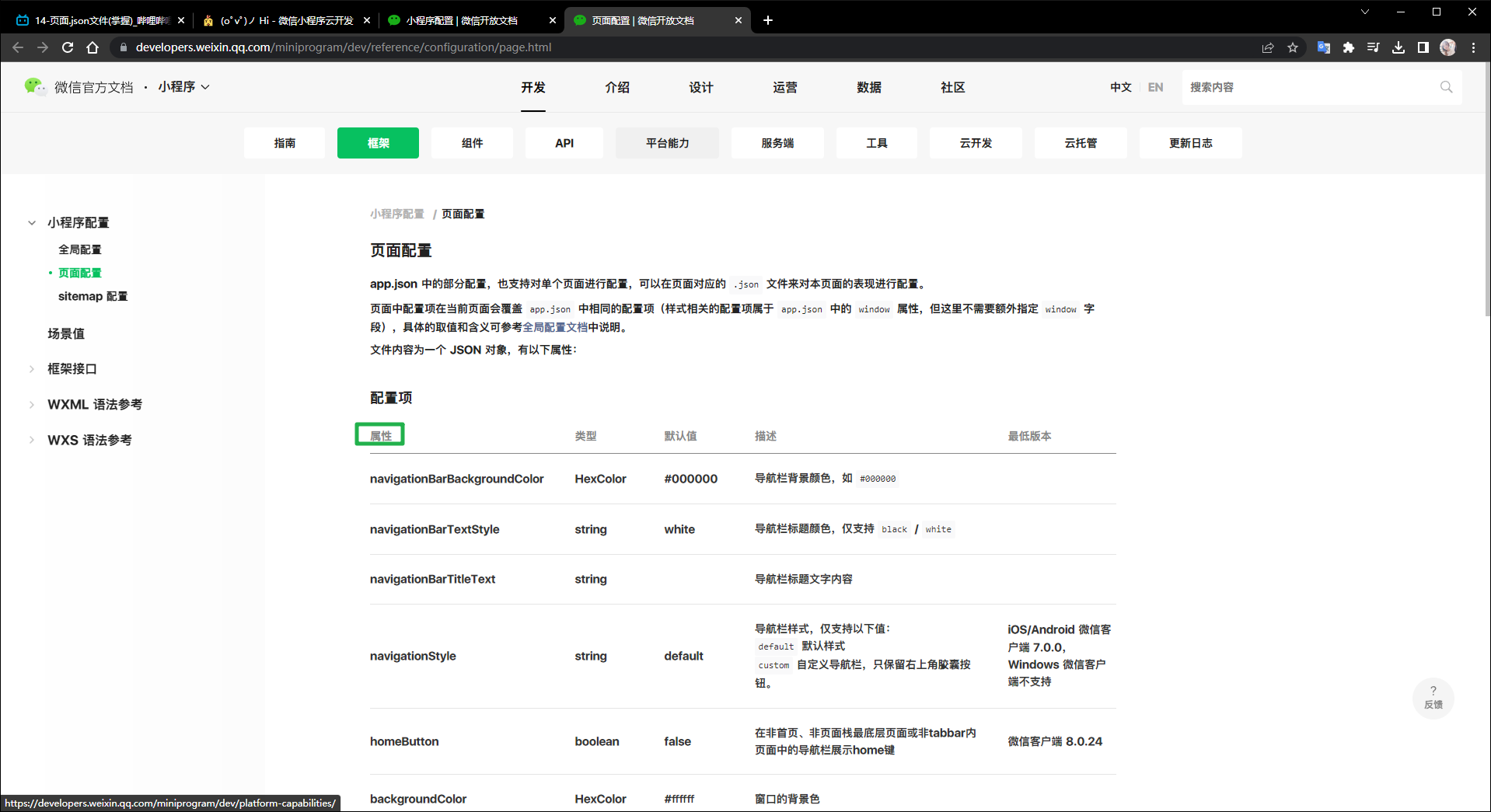Open the 平台能力 section tab
The width and height of the screenshot is (1491, 812).
667,143
